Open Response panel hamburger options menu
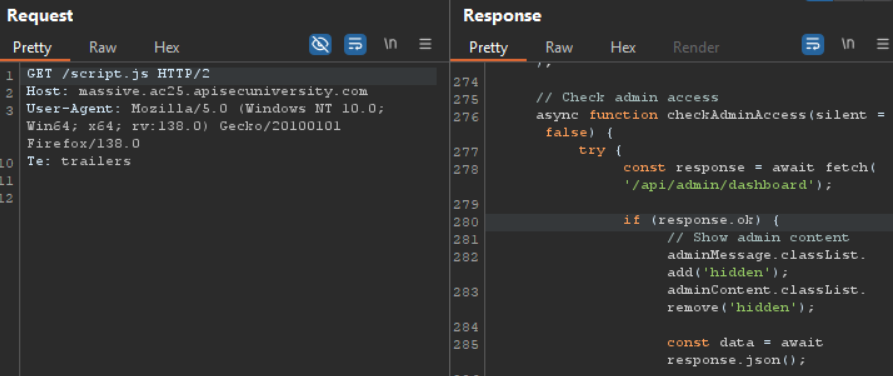 click(883, 44)
